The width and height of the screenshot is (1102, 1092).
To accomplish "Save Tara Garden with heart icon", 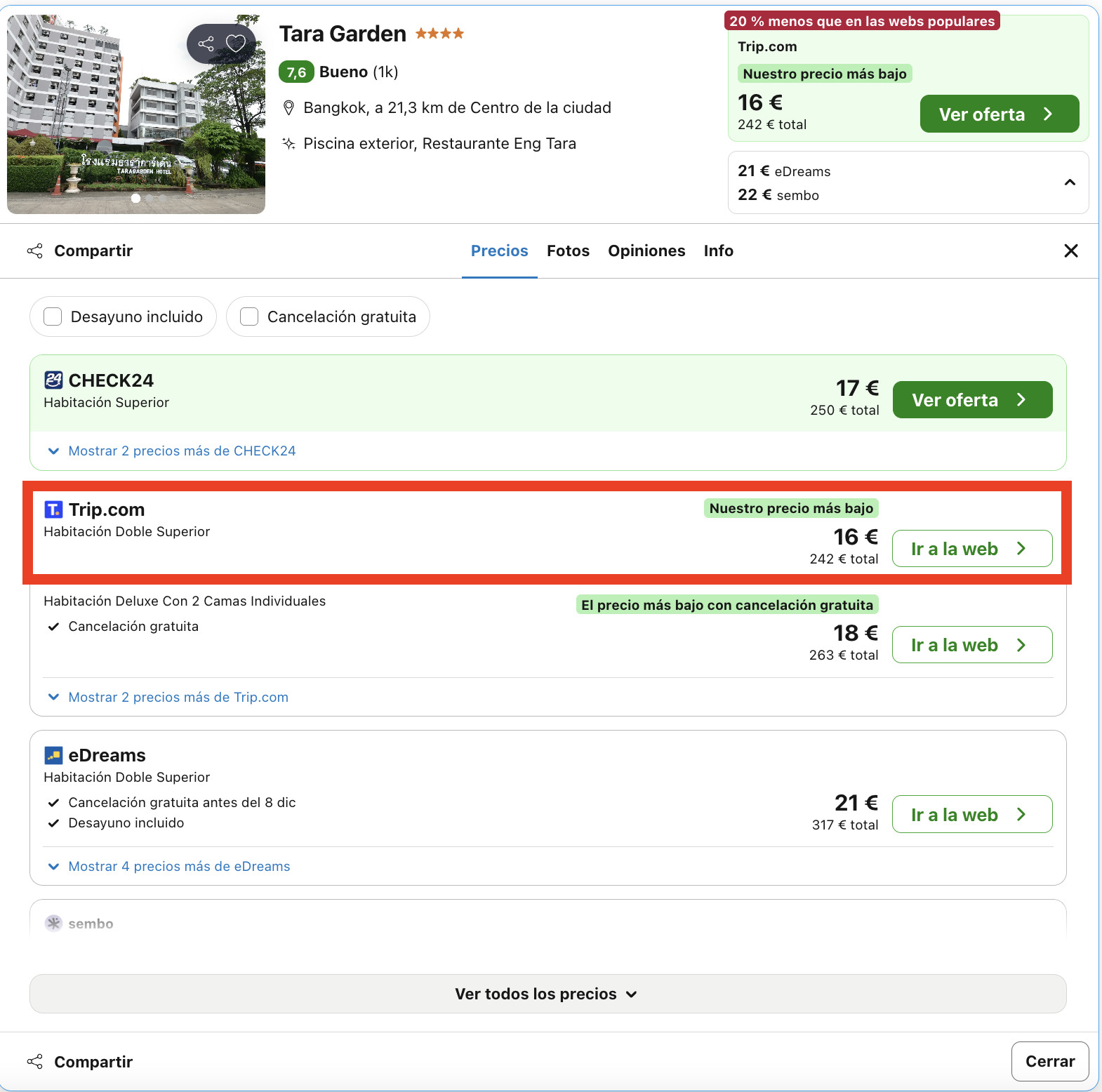I will pyautogui.click(x=236, y=44).
